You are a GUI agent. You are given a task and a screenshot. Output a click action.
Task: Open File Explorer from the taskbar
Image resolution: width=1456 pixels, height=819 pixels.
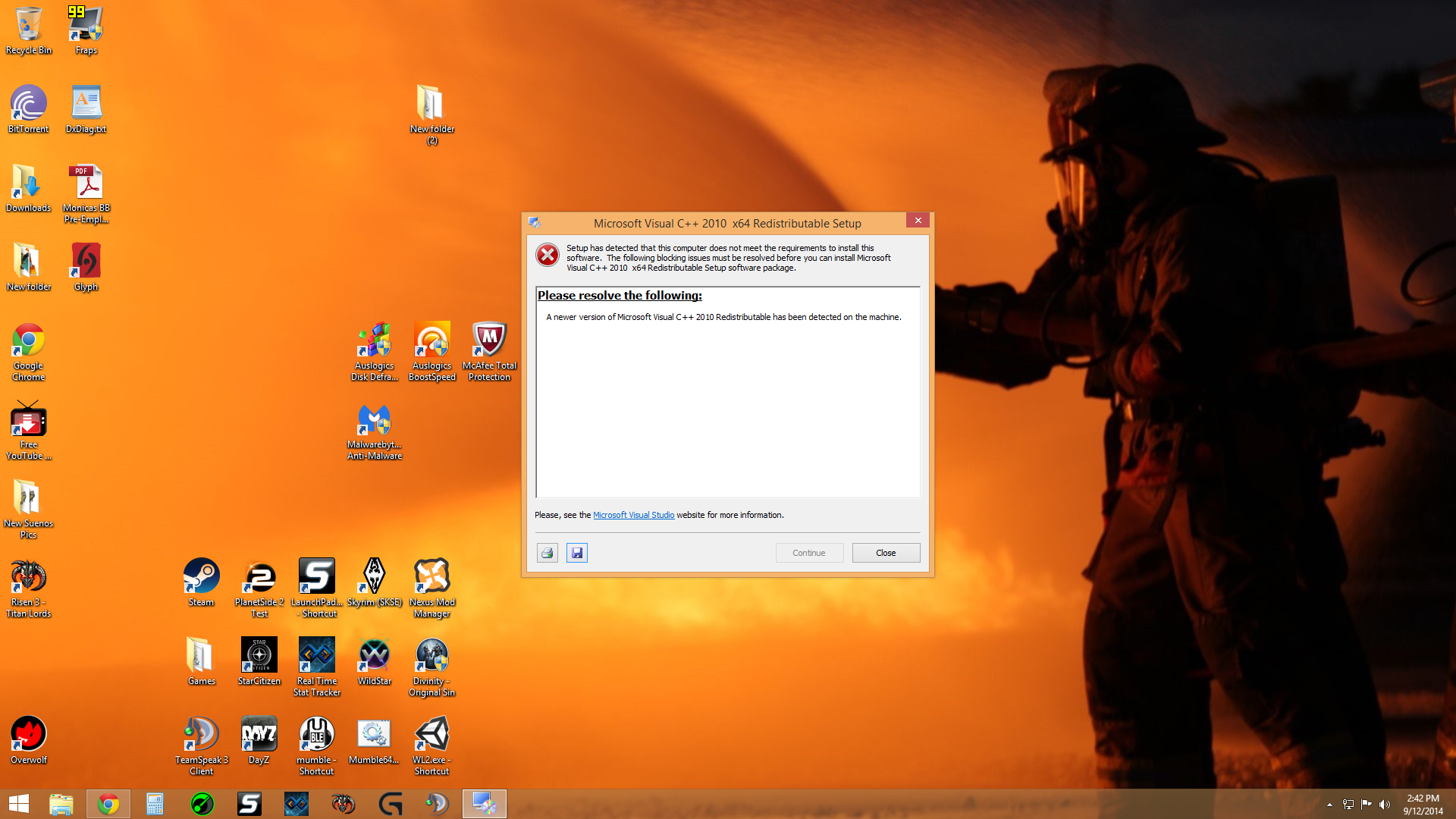click(61, 804)
